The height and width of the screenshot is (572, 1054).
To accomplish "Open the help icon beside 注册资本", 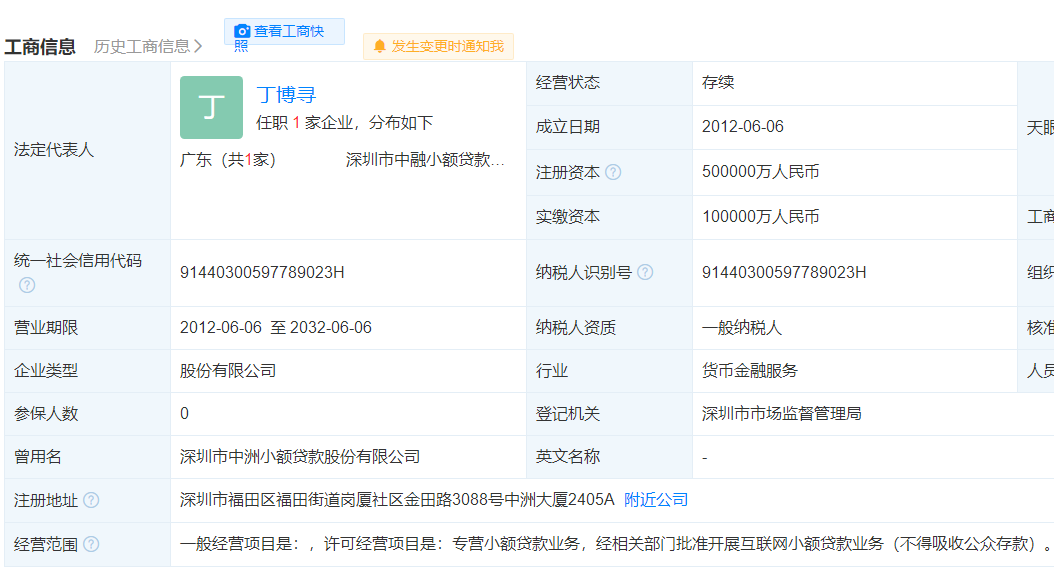I will (x=613, y=172).
